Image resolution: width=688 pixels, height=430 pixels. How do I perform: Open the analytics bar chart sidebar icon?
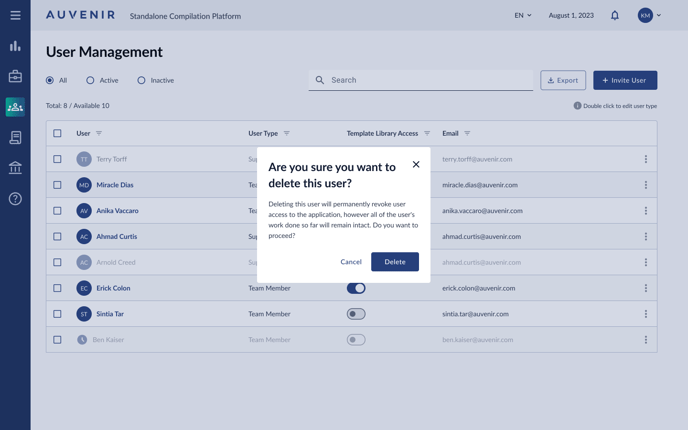coord(15,46)
